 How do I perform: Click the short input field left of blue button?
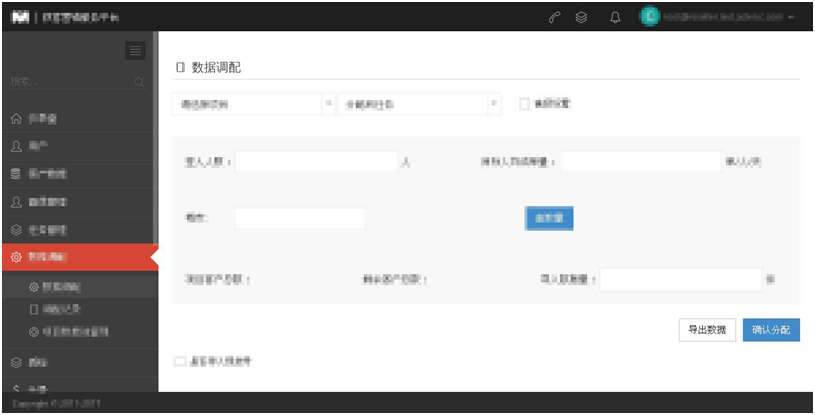coord(300,218)
